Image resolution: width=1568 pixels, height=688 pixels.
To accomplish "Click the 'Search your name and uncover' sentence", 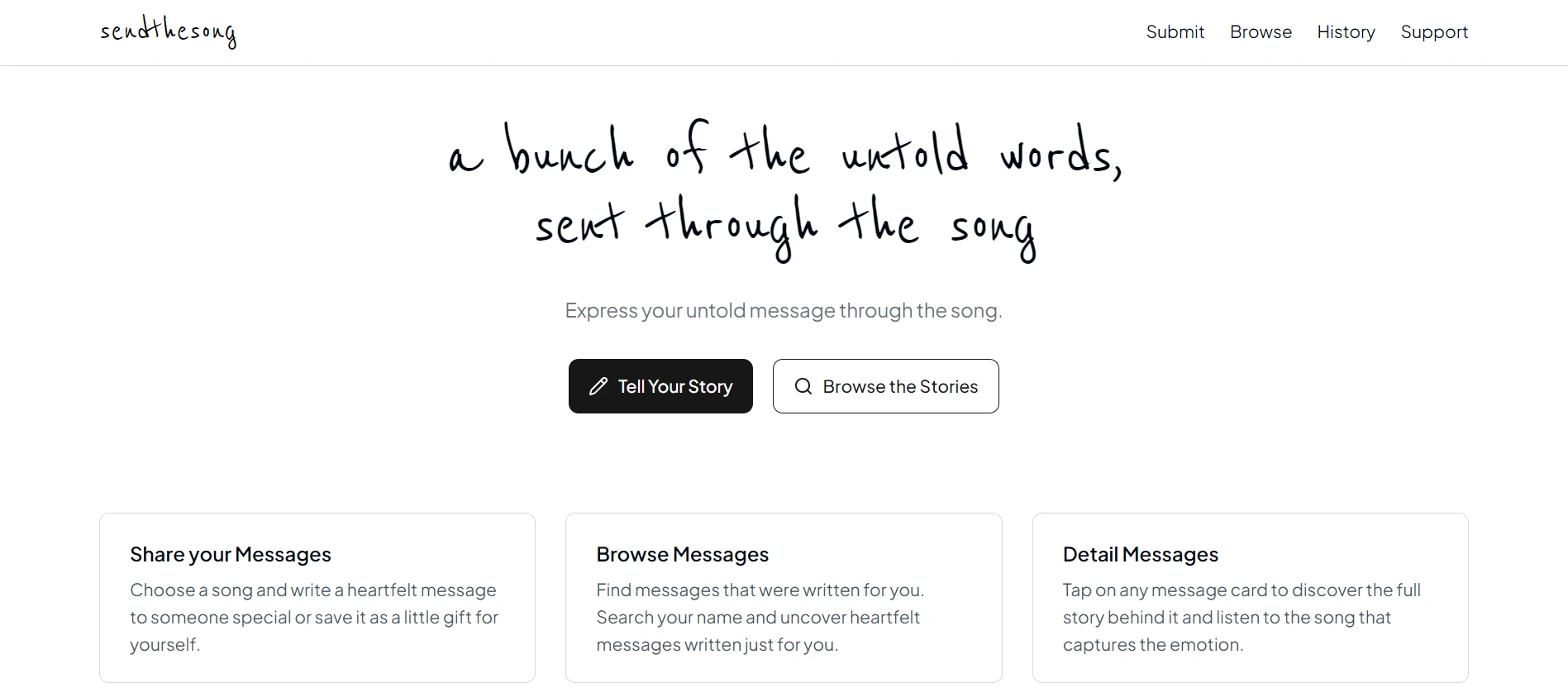I will (x=758, y=618).
